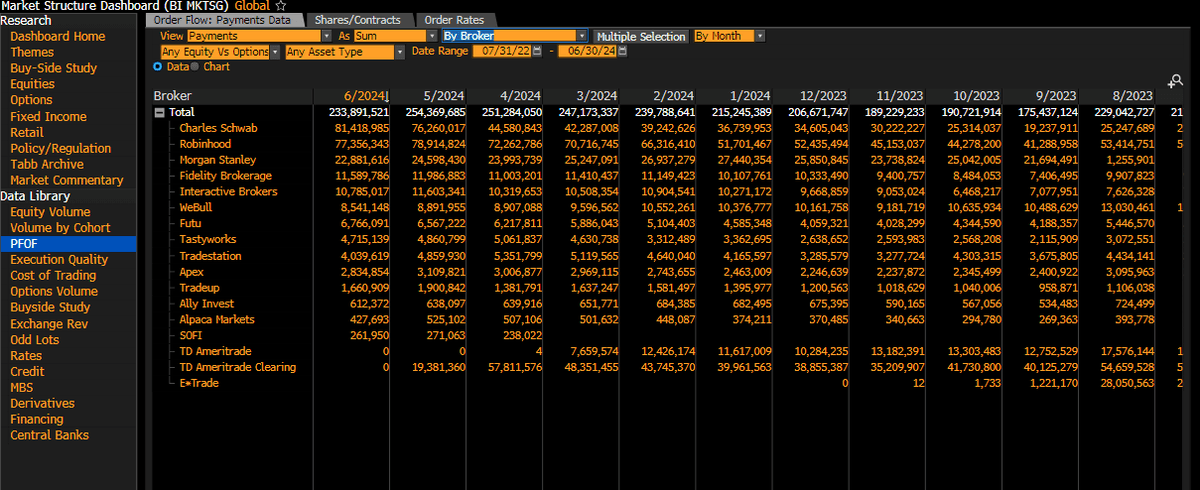Screen dimensions: 1200x490
Task: Click the date range start field
Action: [502, 51]
